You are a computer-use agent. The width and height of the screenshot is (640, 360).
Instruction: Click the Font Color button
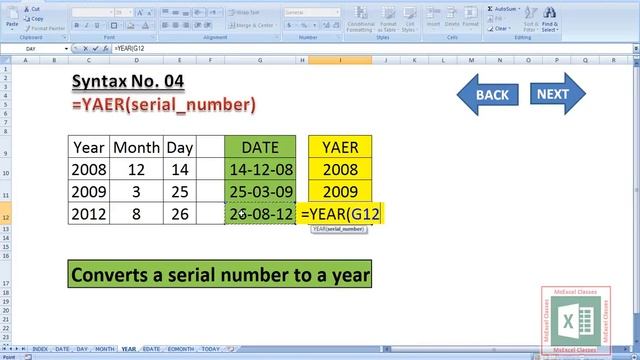(145, 26)
